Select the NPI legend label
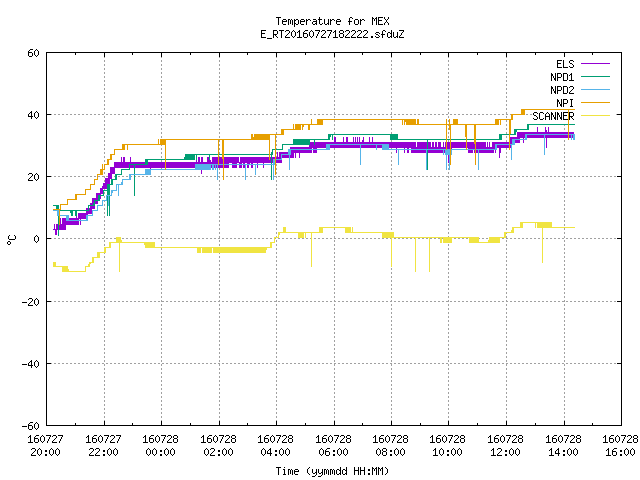 [565, 103]
